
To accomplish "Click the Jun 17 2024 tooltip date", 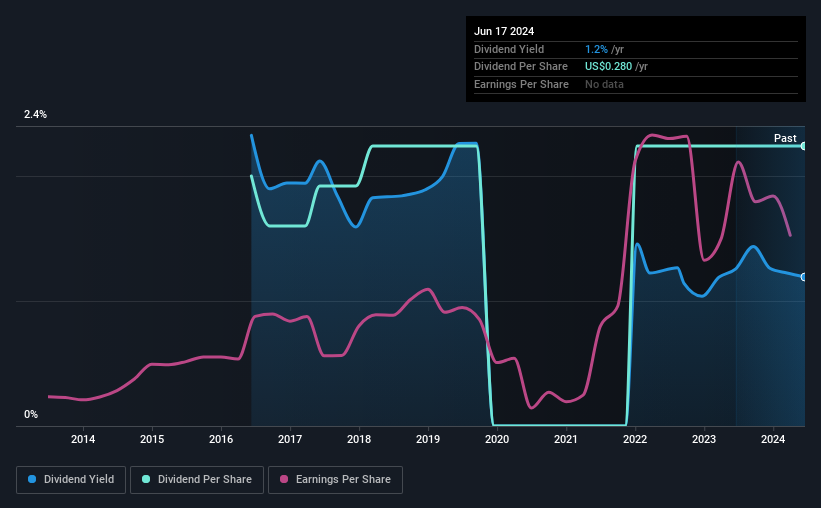I will click(x=504, y=31).
